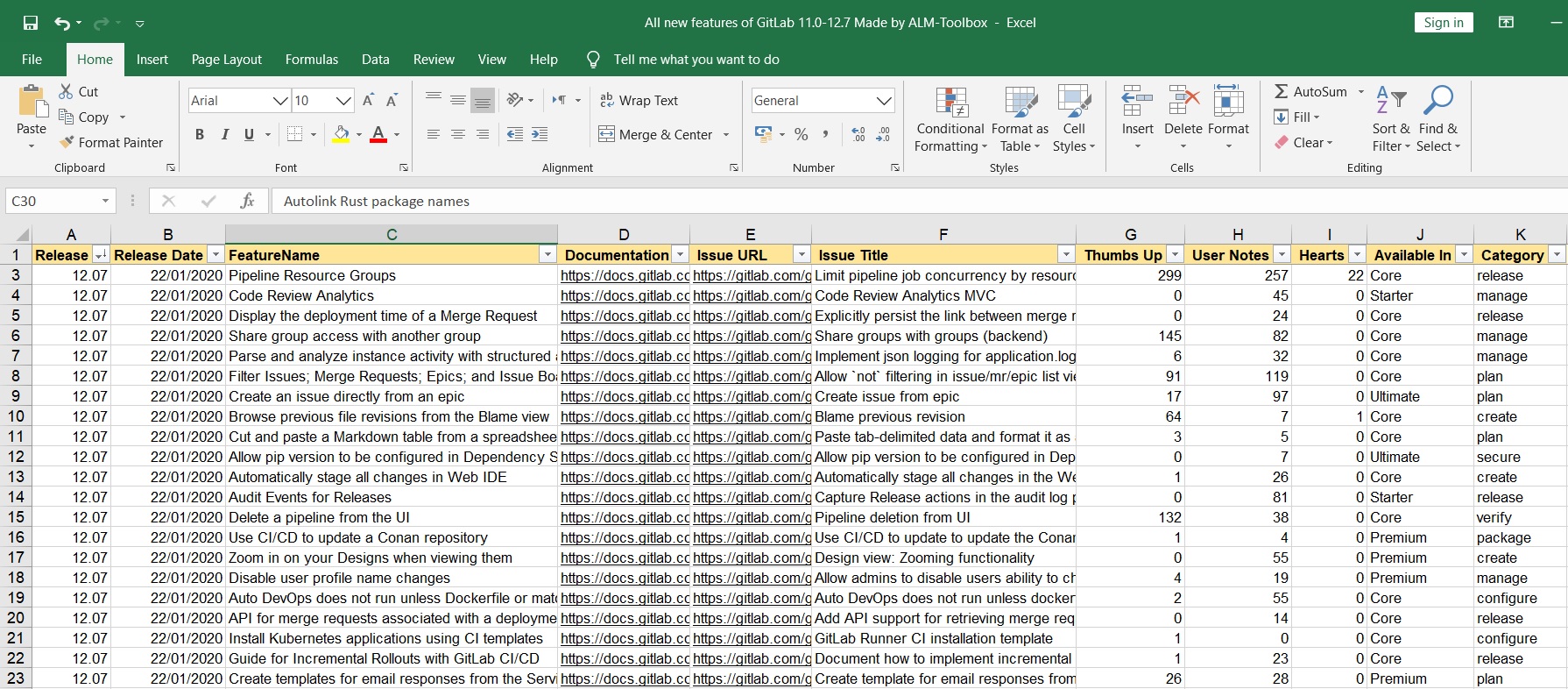The width and height of the screenshot is (1568, 689).
Task: Expand the General number format dropdown
Action: (x=884, y=101)
